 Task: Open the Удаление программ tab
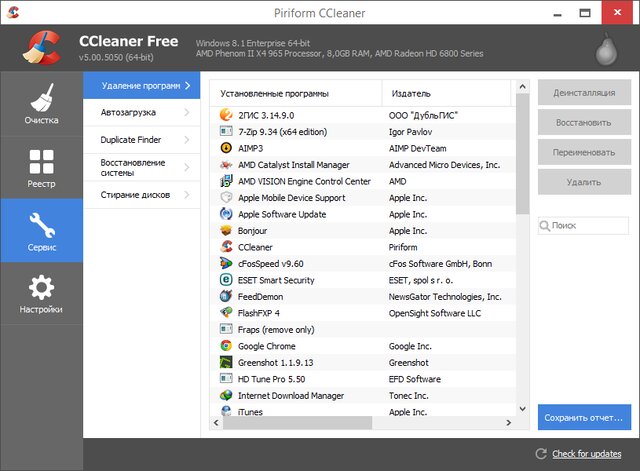coord(142,85)
